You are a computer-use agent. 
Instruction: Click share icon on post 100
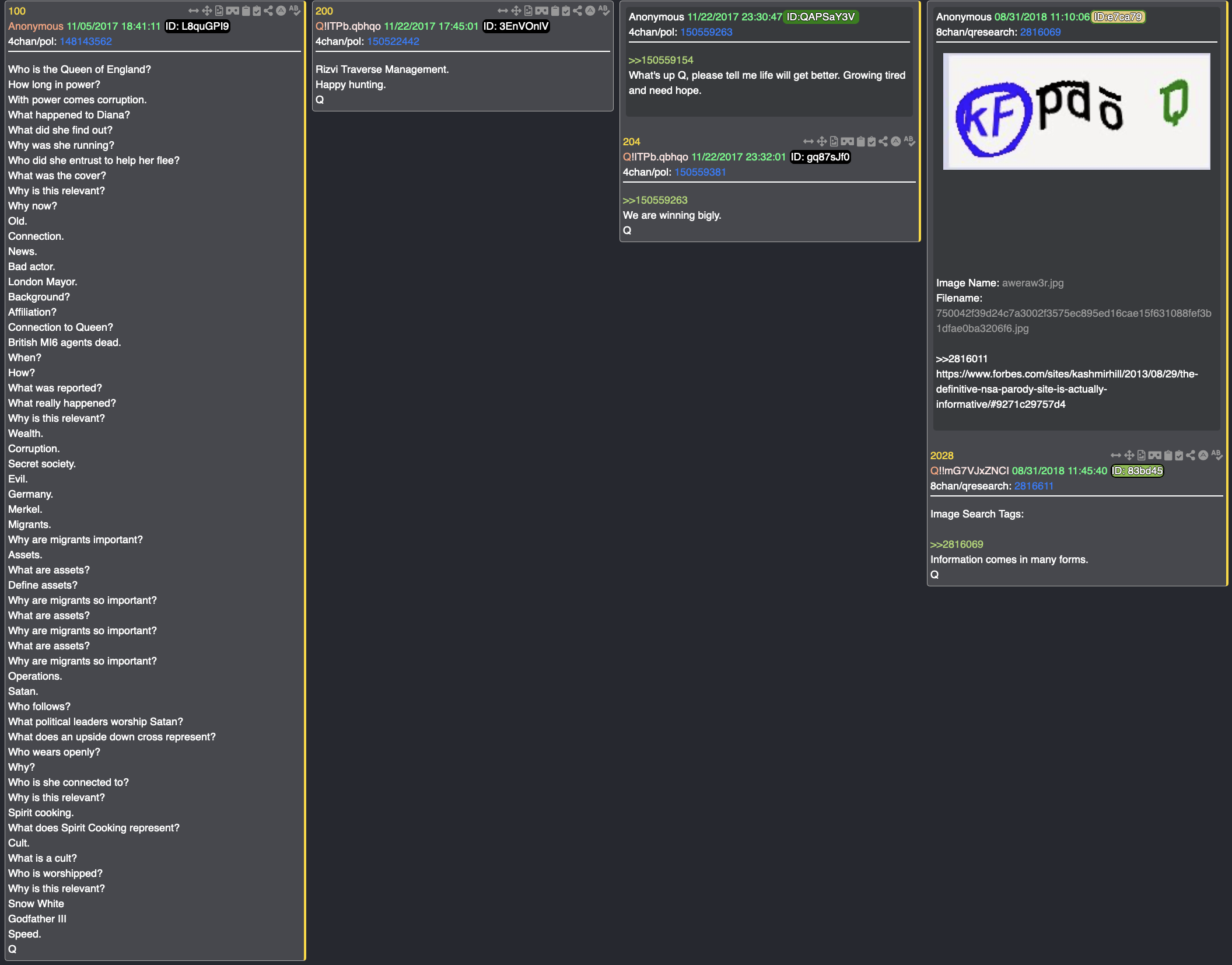click(x=268, y=11)
